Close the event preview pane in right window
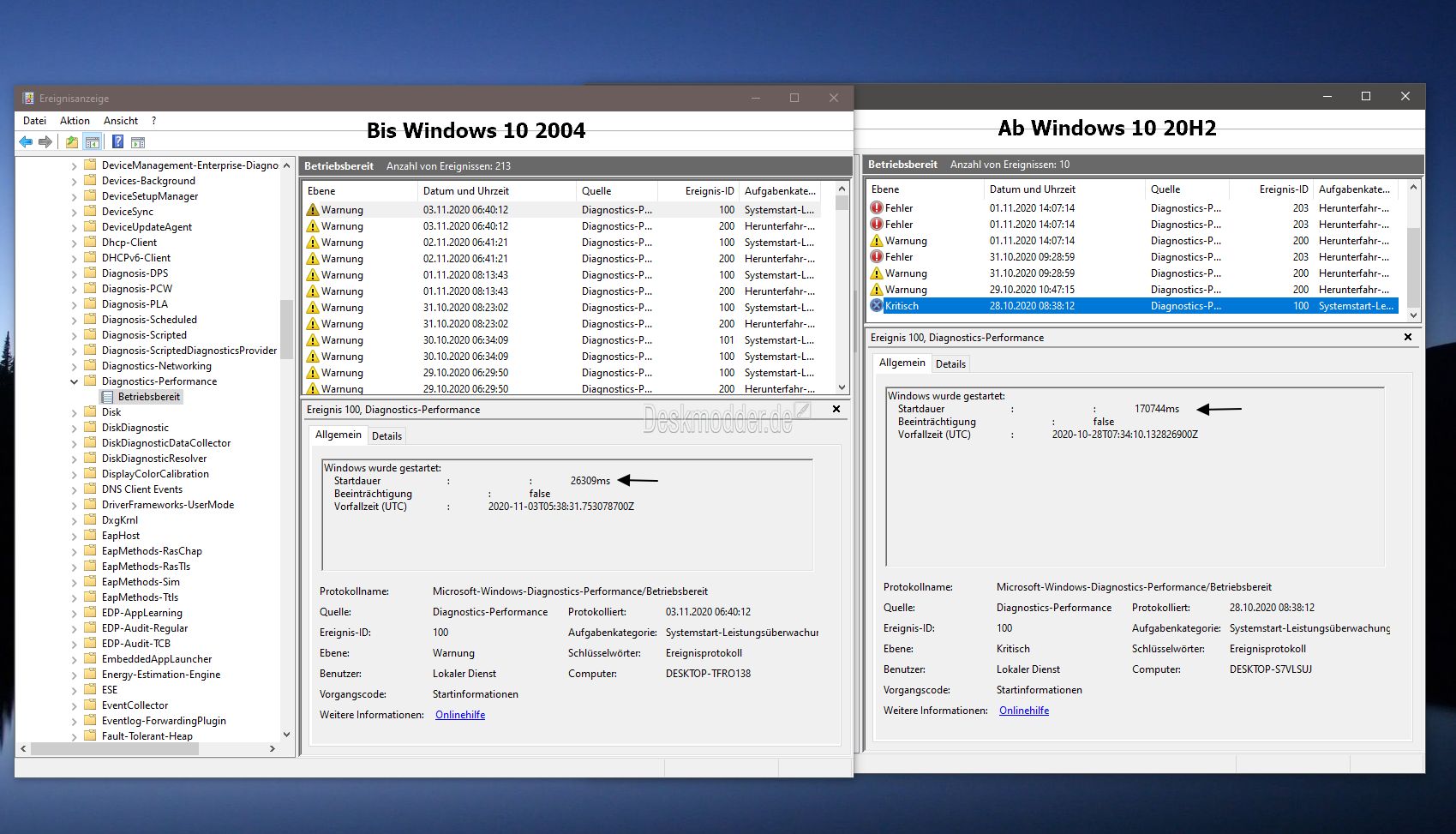This screenshot has width=1456, height=834. [x=1408, y=337]
